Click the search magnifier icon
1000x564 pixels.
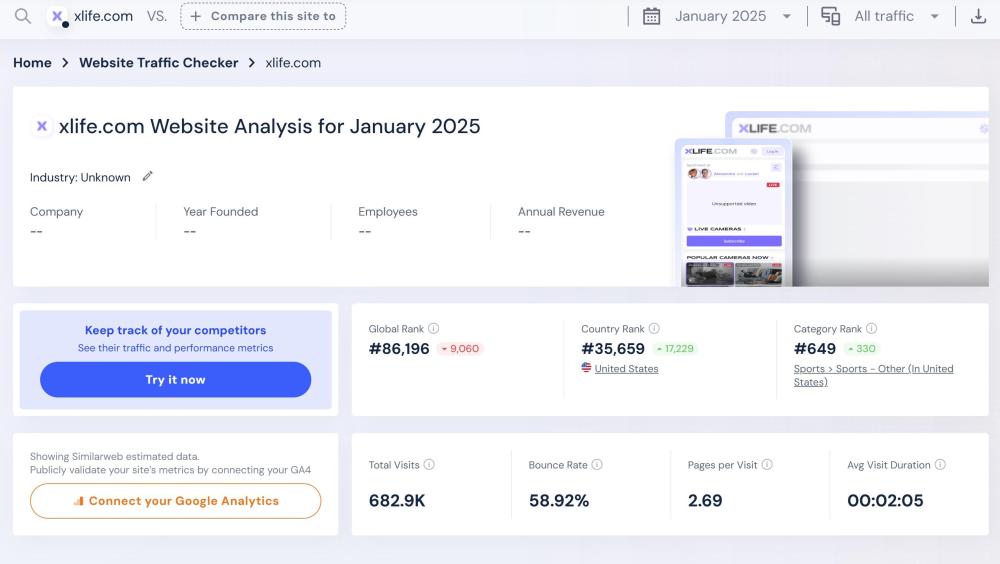coord(22,16)
